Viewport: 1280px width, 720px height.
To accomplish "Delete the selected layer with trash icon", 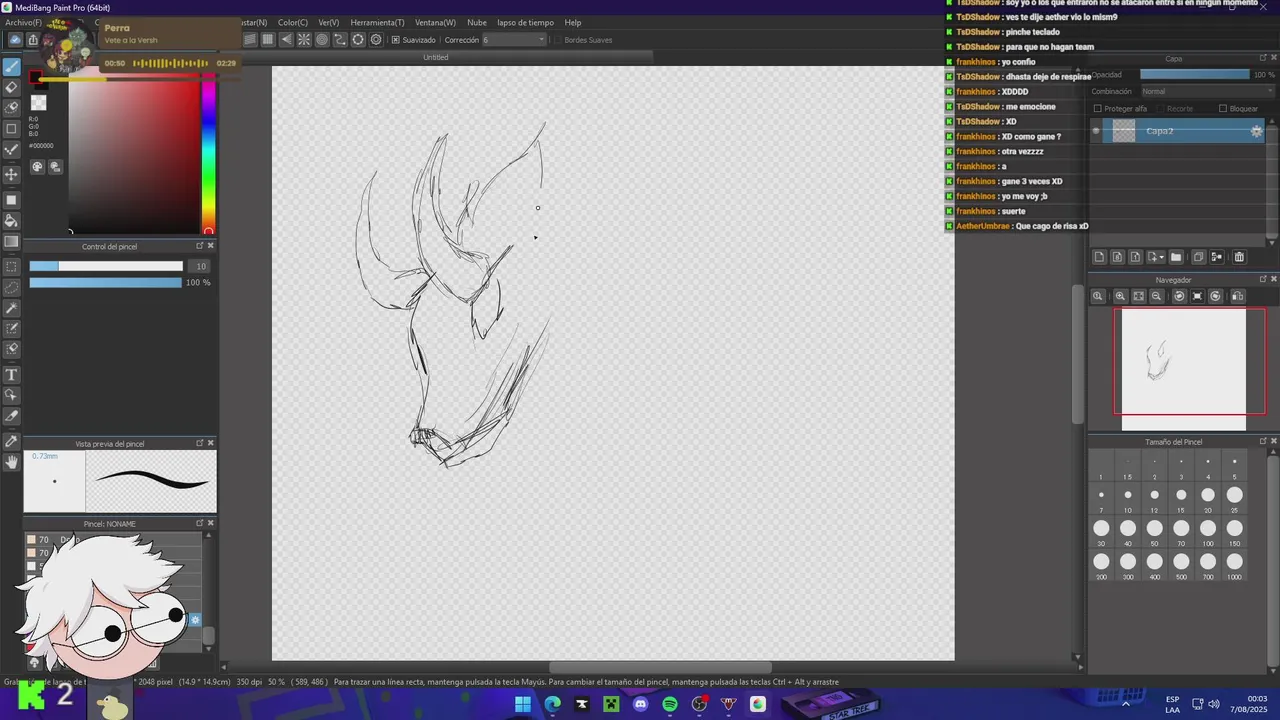I will [x=1239, y=257].
